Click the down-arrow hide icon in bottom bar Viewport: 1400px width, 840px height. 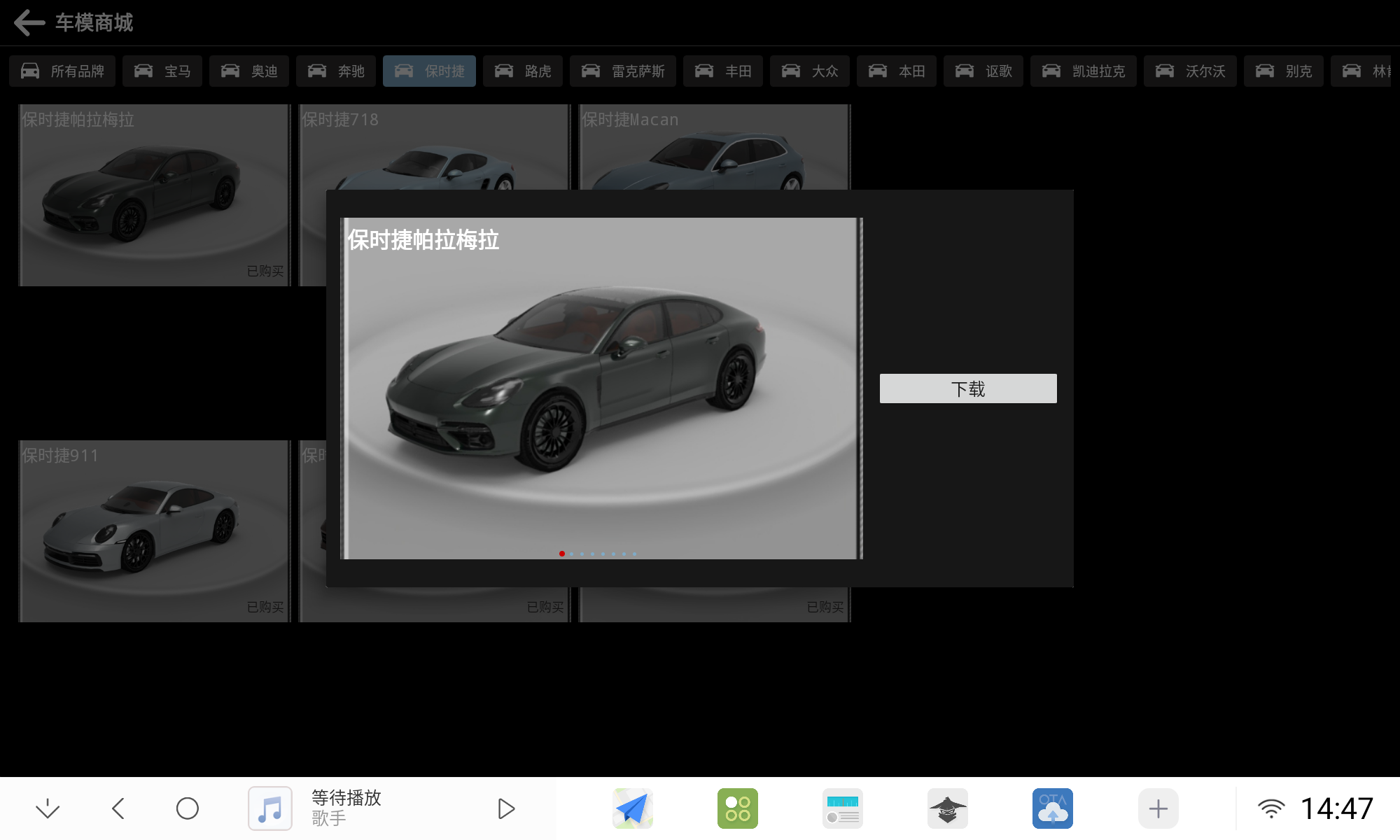[48, 808]
